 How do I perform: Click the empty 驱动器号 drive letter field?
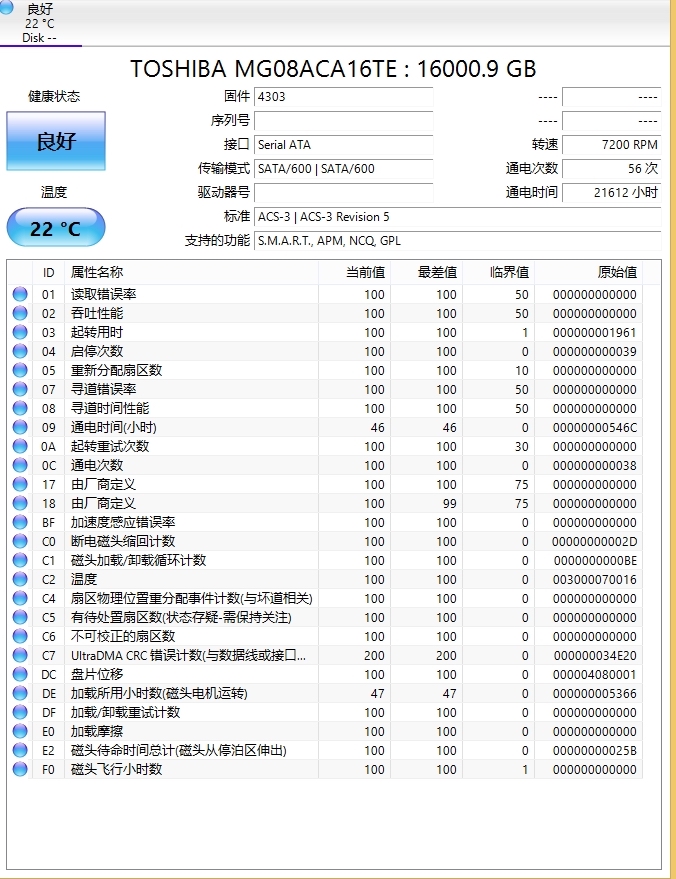pos(344,193)
